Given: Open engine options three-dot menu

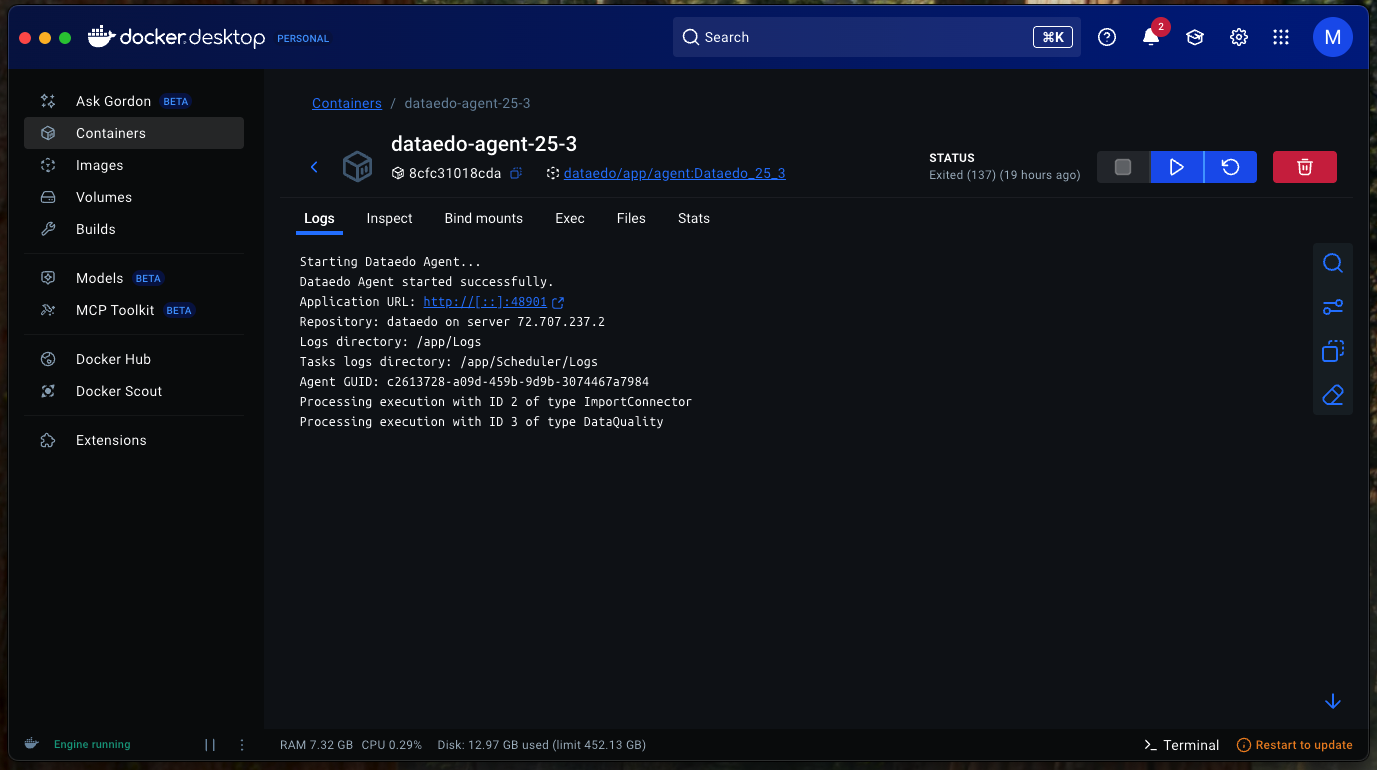Looking at the screenshot, I should [242, 745].
